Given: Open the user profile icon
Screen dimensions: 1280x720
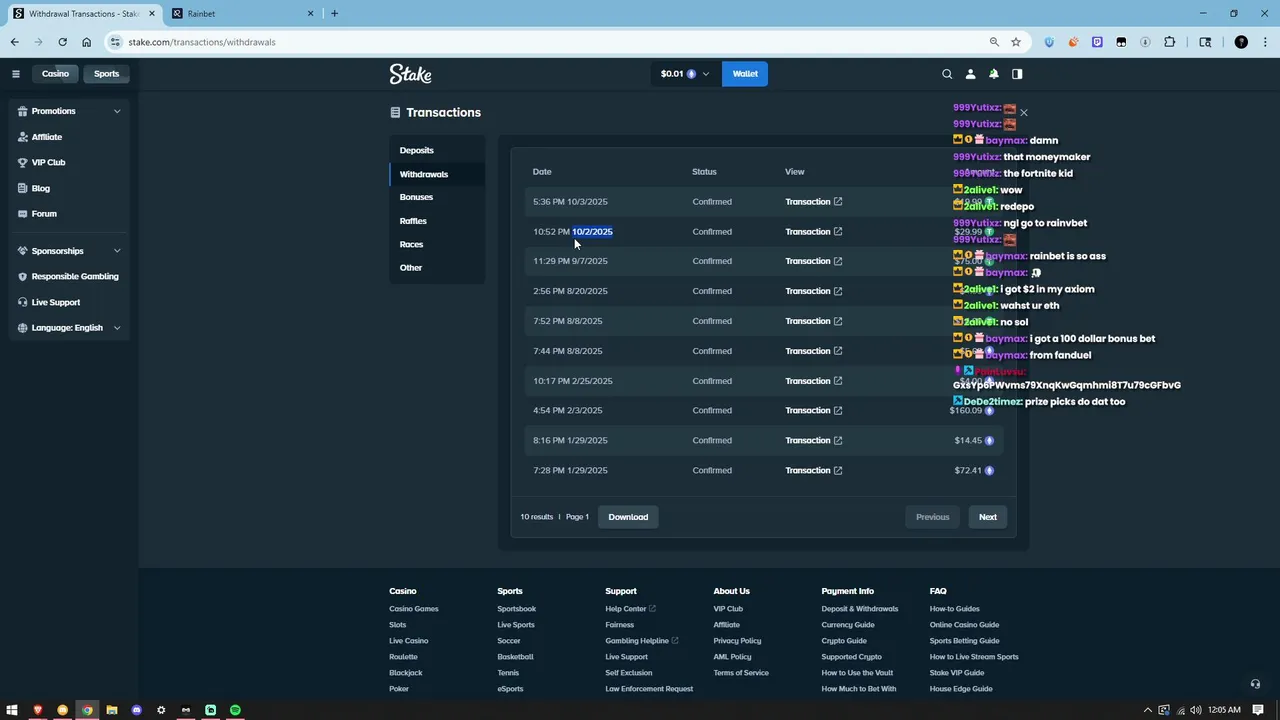Looking at the screenshot, I should 970,74.
